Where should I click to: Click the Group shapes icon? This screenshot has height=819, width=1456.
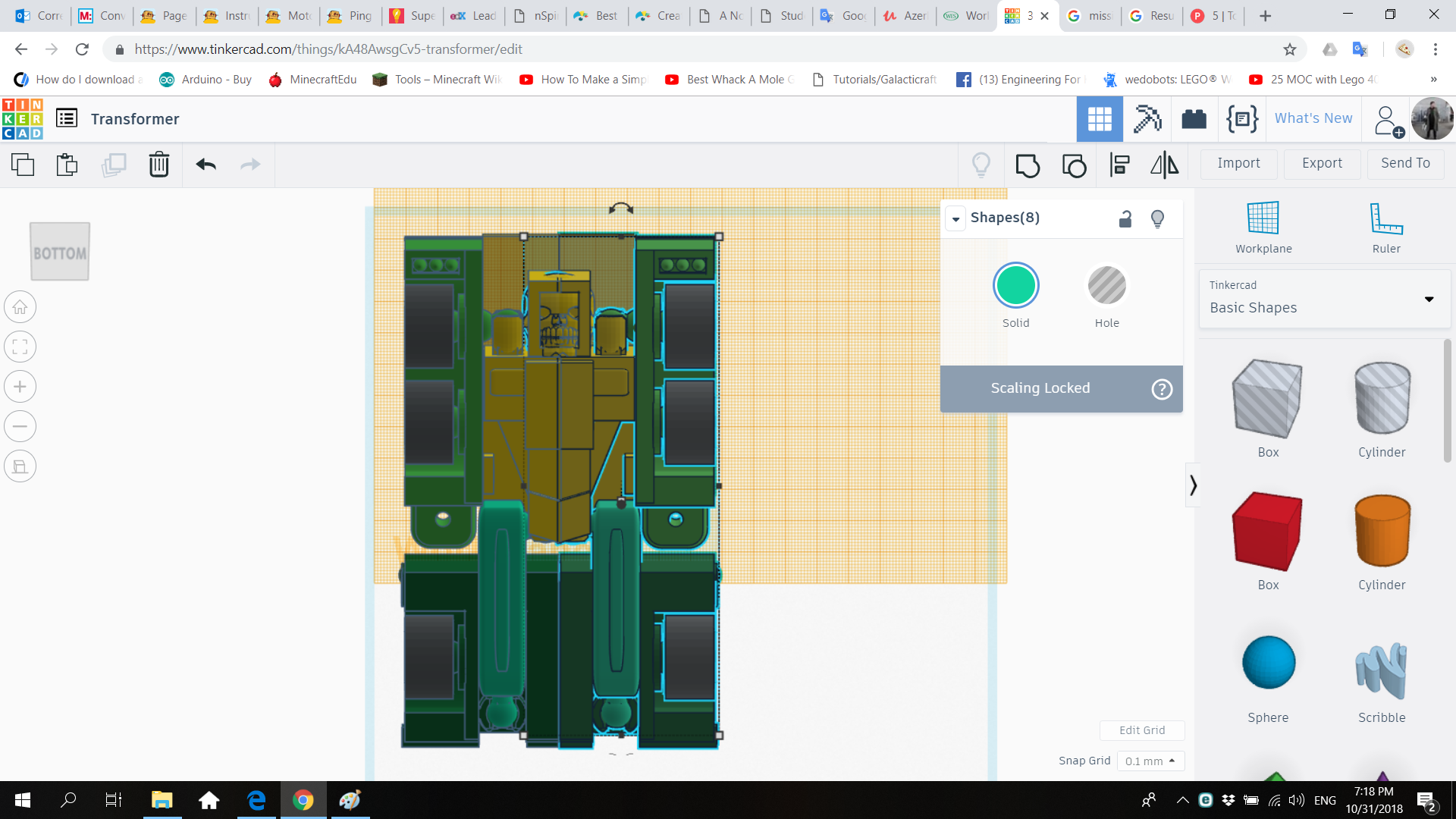tap(1028, 165)
